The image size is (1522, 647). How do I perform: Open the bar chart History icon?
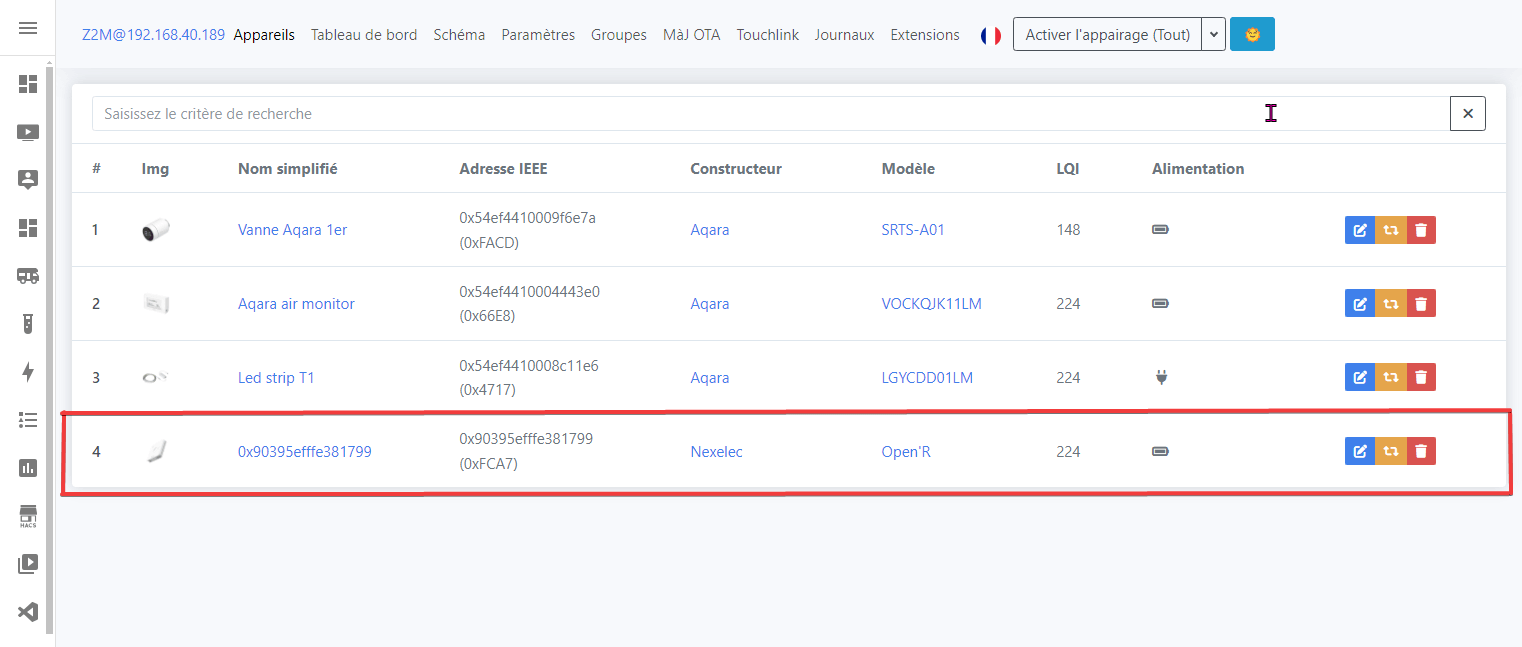28,467
